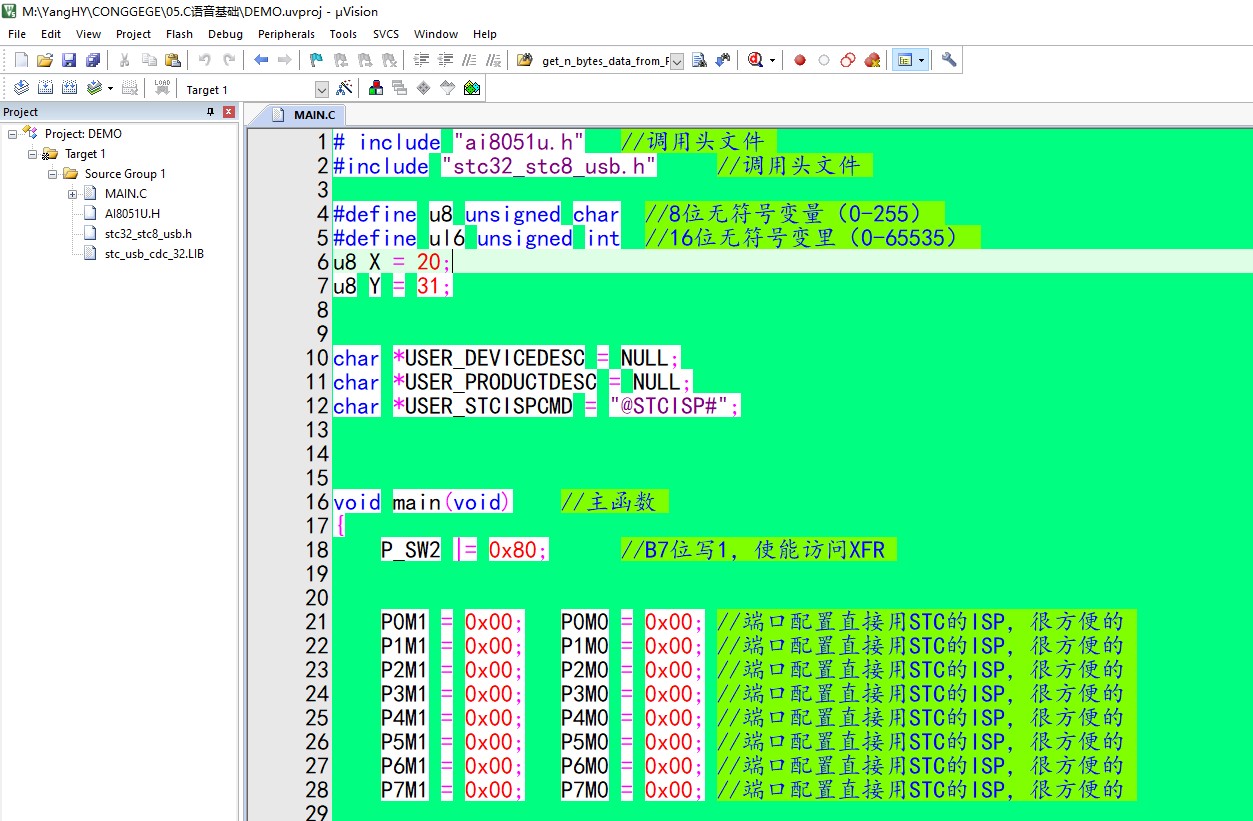This screenshot has height=821, width=1253.
Task: Click the Build target icon
Action: pos(45,88)
